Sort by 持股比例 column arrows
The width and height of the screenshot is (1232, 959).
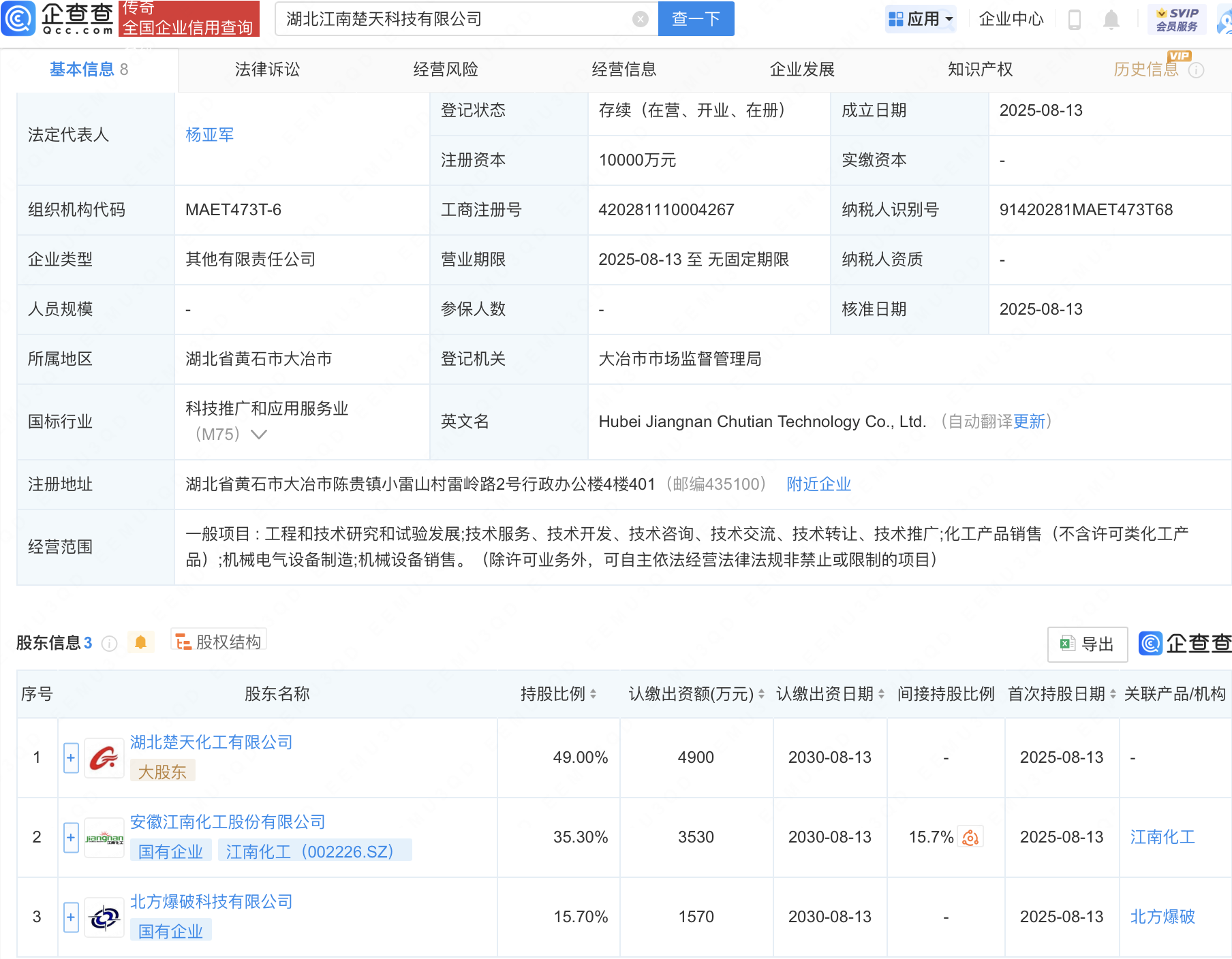click(593, 694)
